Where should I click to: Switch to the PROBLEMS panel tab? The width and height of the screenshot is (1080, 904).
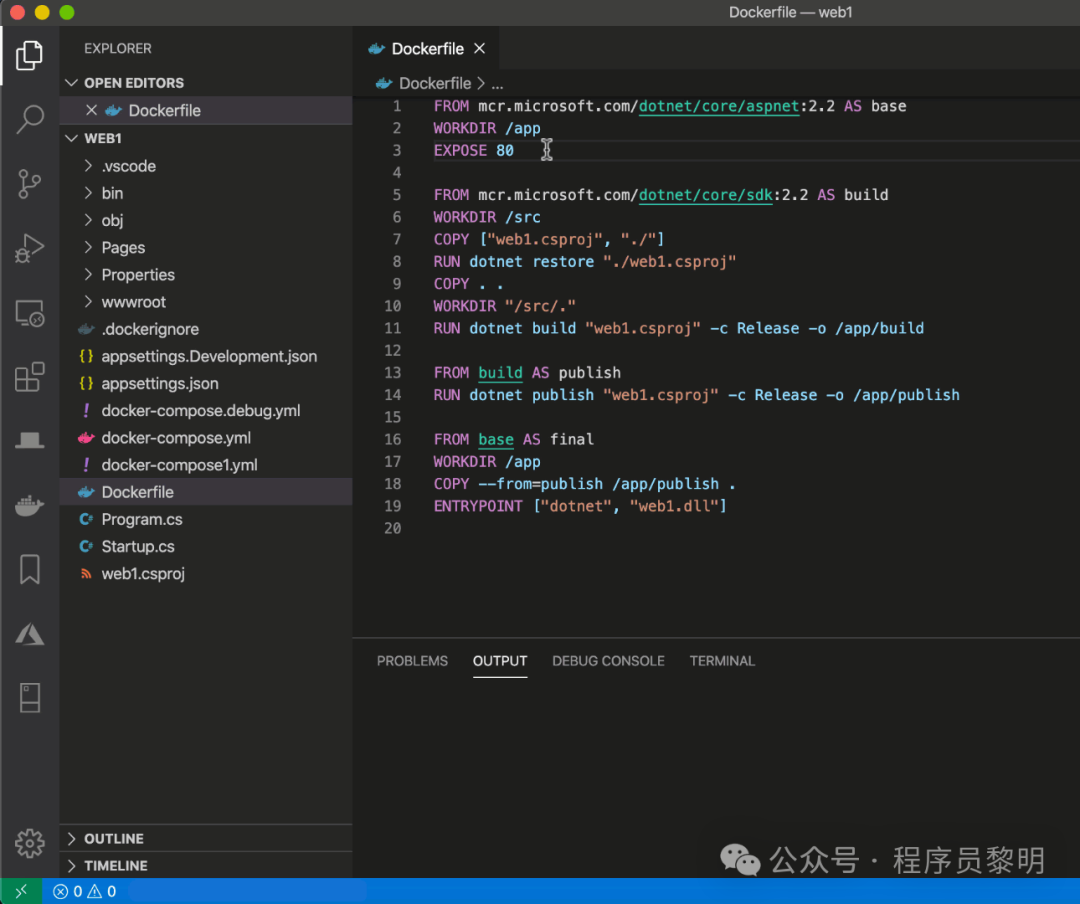click(x=412, y=661)
